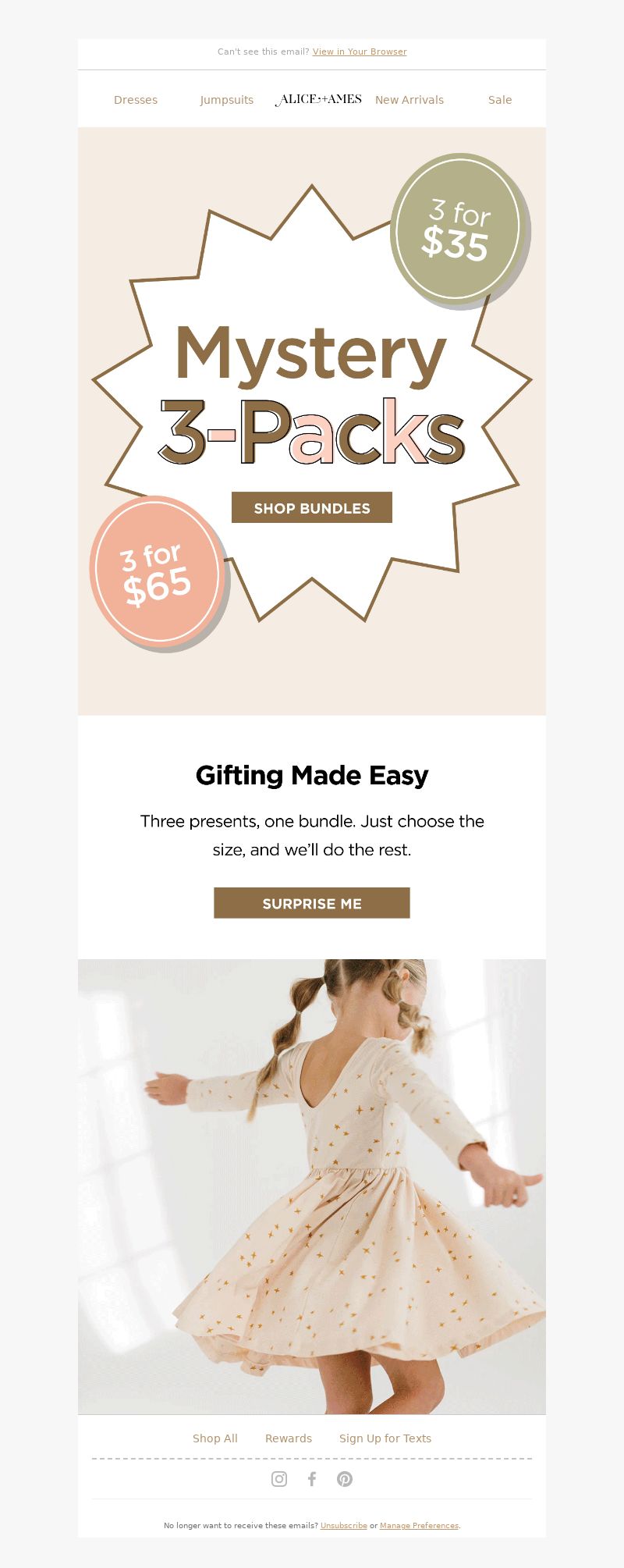The width and height of the screenshot is (624, 1568).
Task: Open the Instagram icon link
Action: click(x=279, y=1479)
